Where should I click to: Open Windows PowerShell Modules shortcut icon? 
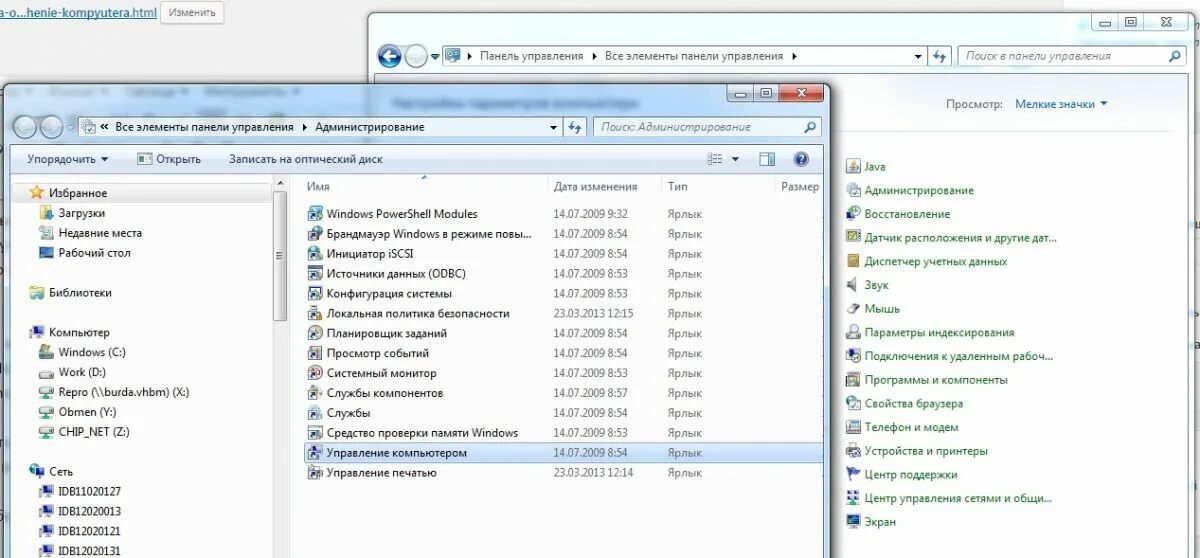click(x=315, y=214)
